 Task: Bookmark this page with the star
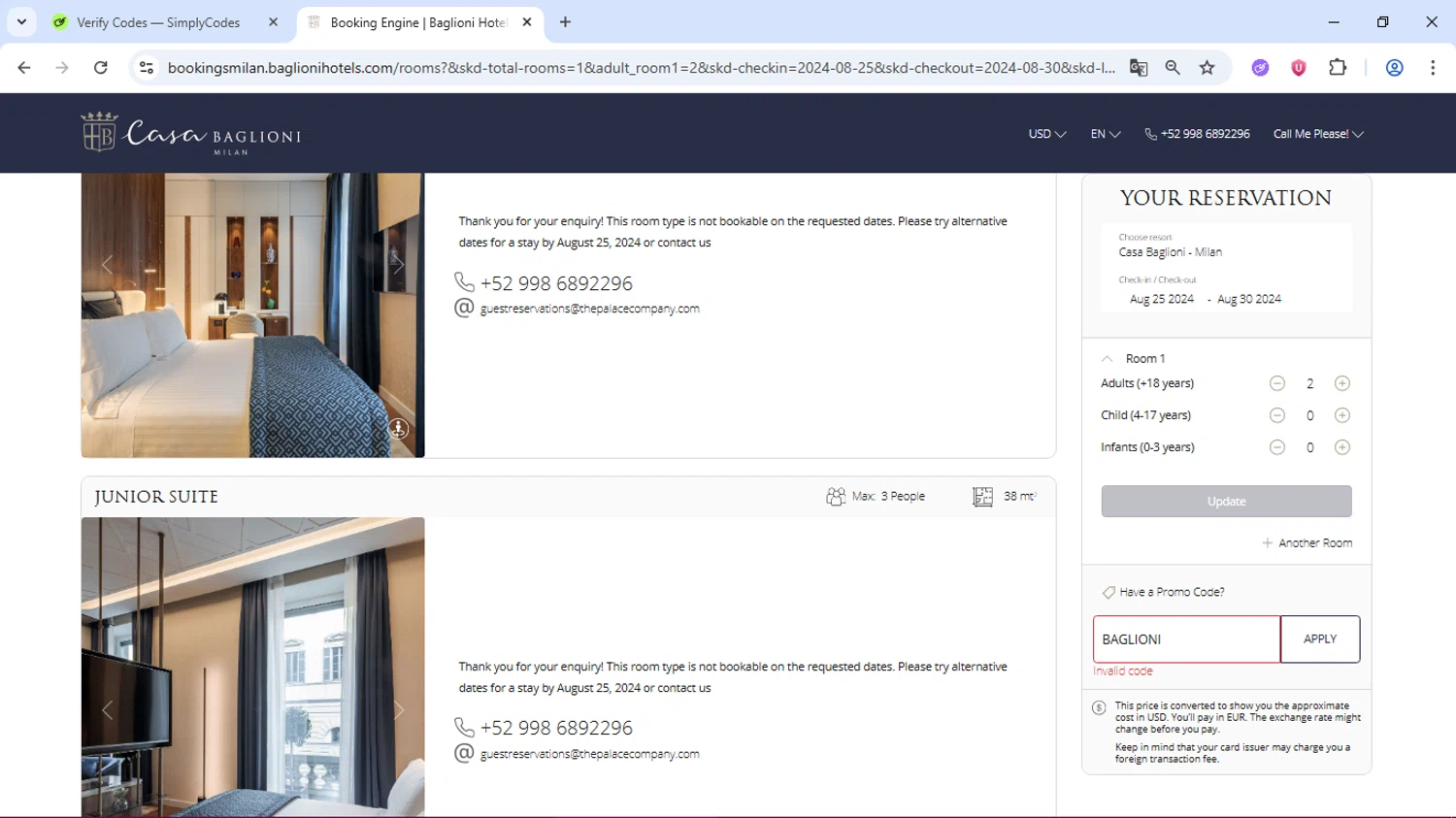pyautogui.click(x=1207, y=67)
